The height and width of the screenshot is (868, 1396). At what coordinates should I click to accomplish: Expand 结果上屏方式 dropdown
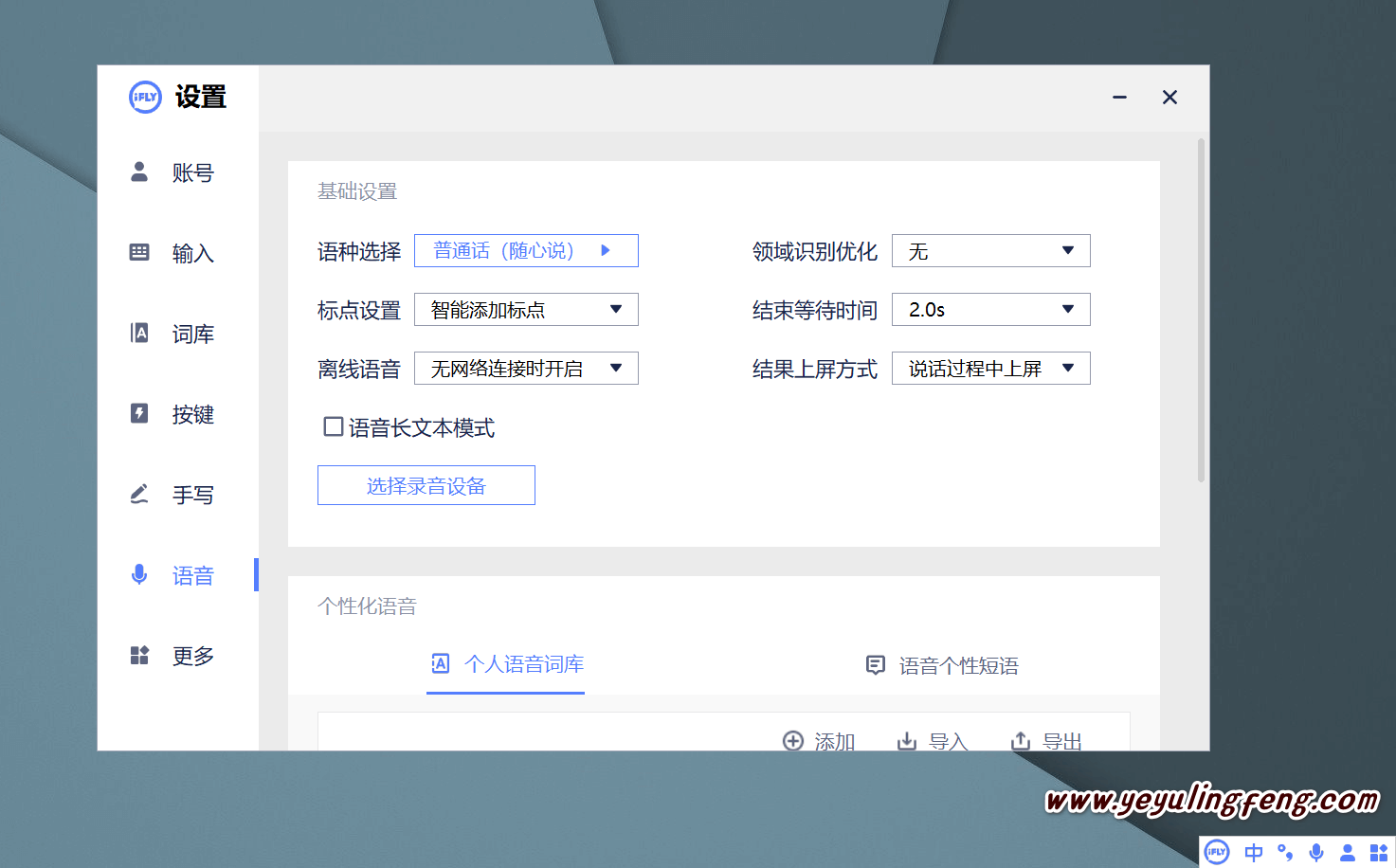tap(991, 369)
